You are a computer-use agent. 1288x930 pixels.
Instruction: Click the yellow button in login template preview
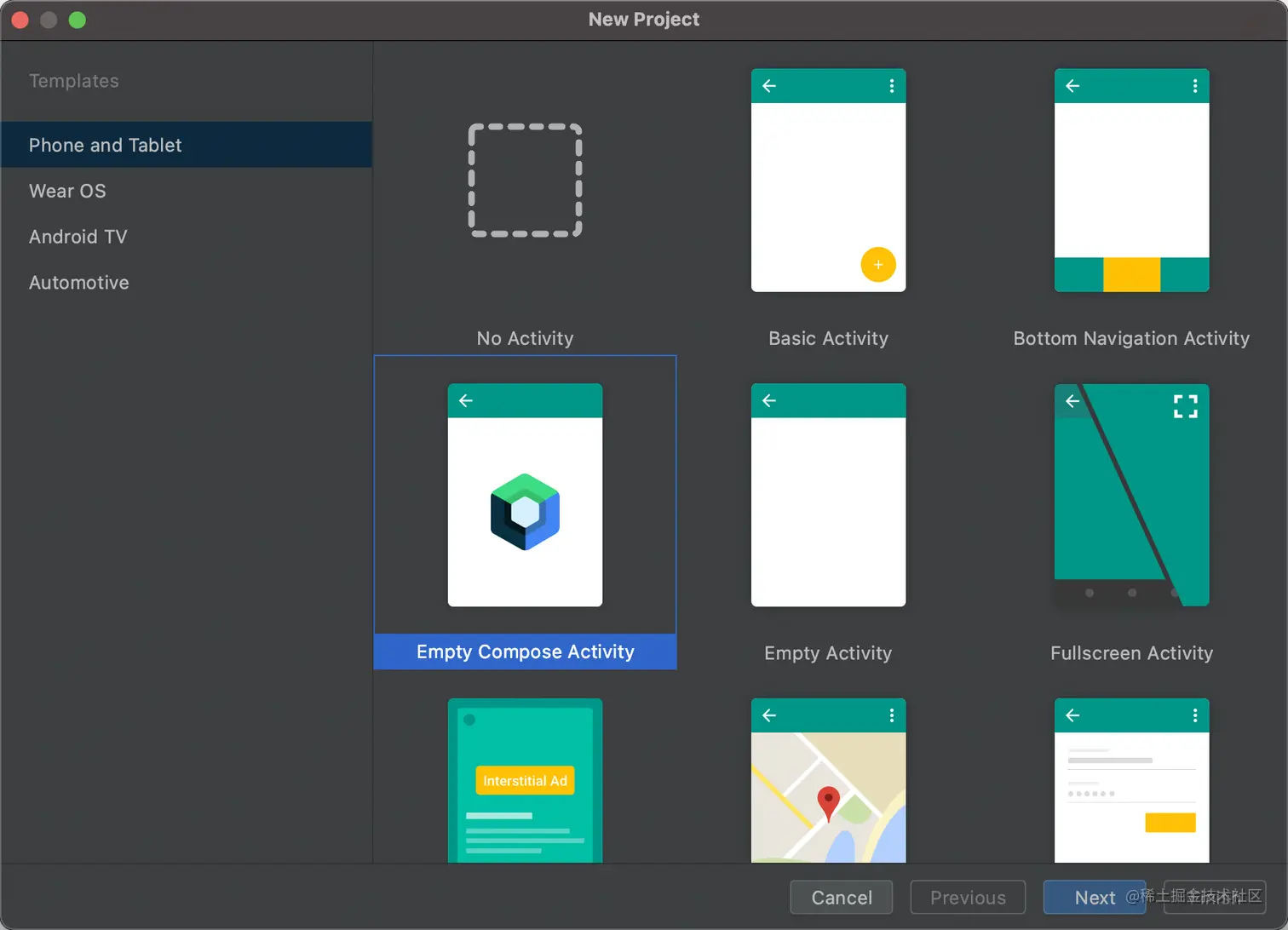(1170, 823)
